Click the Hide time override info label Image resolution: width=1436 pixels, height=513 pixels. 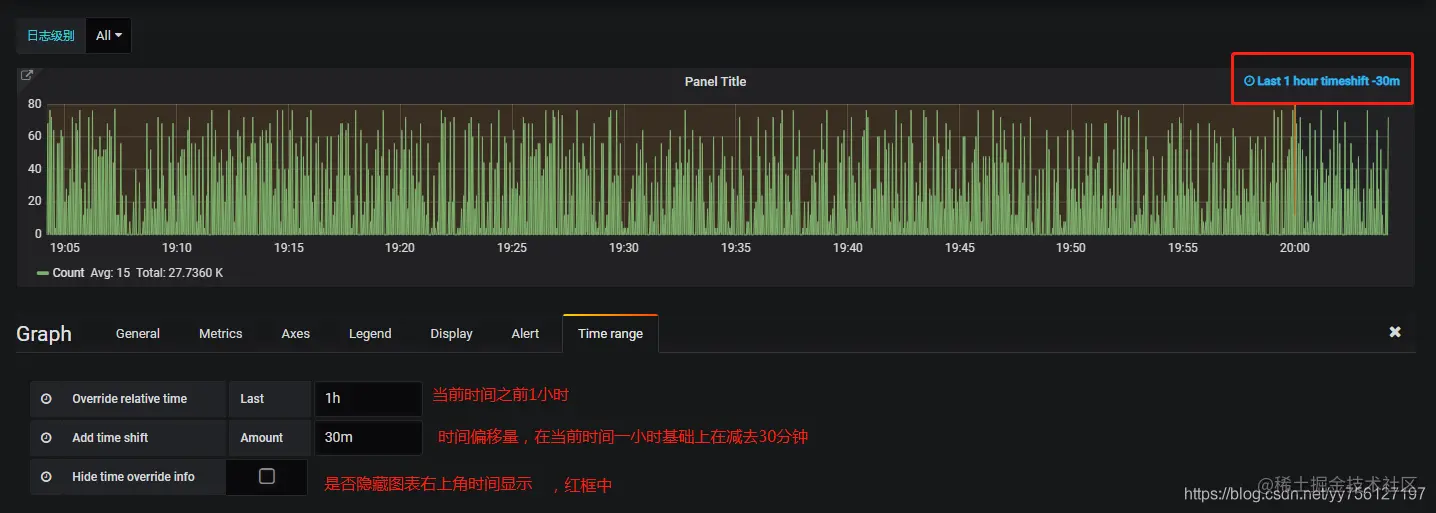[x=133, y=477]
